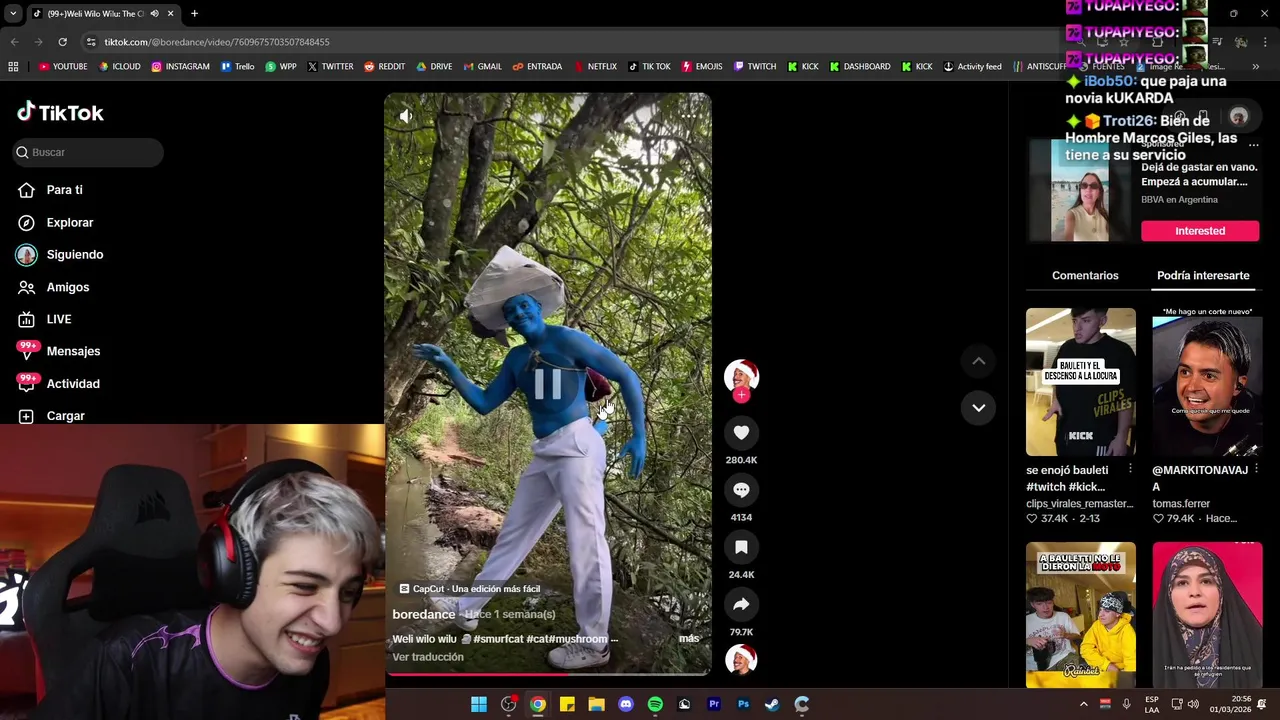Open INSTAGRAM bookmark
The width and height of the screenshot is (1280, 720).
(180, 67)
